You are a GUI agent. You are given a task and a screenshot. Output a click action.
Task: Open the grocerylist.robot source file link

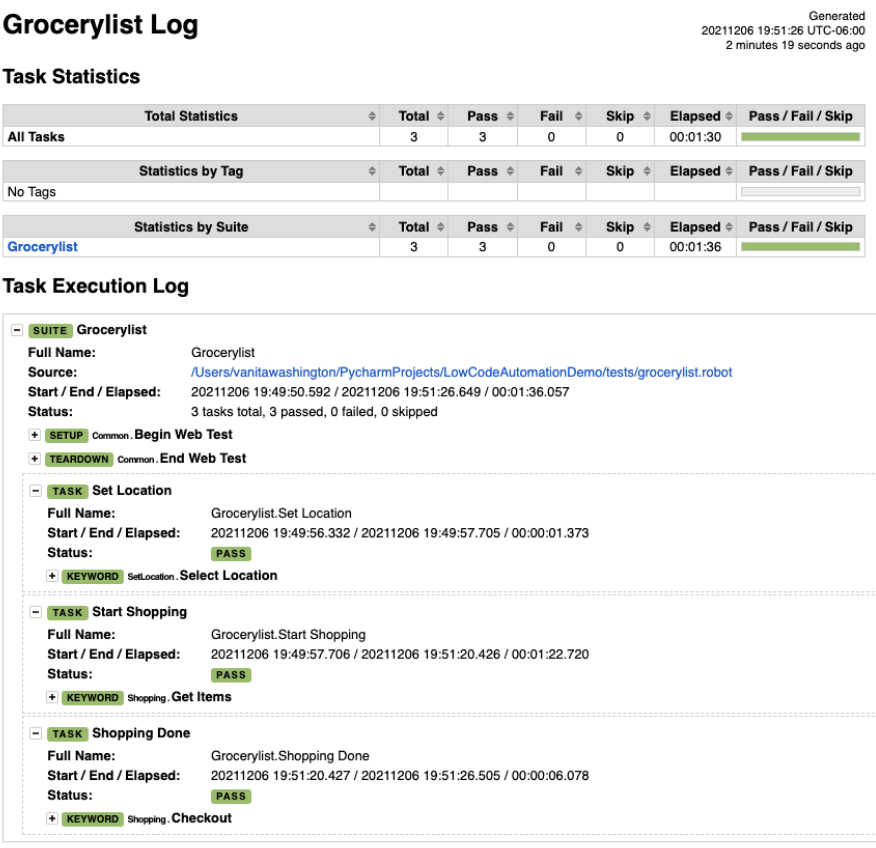coord(461,372)
